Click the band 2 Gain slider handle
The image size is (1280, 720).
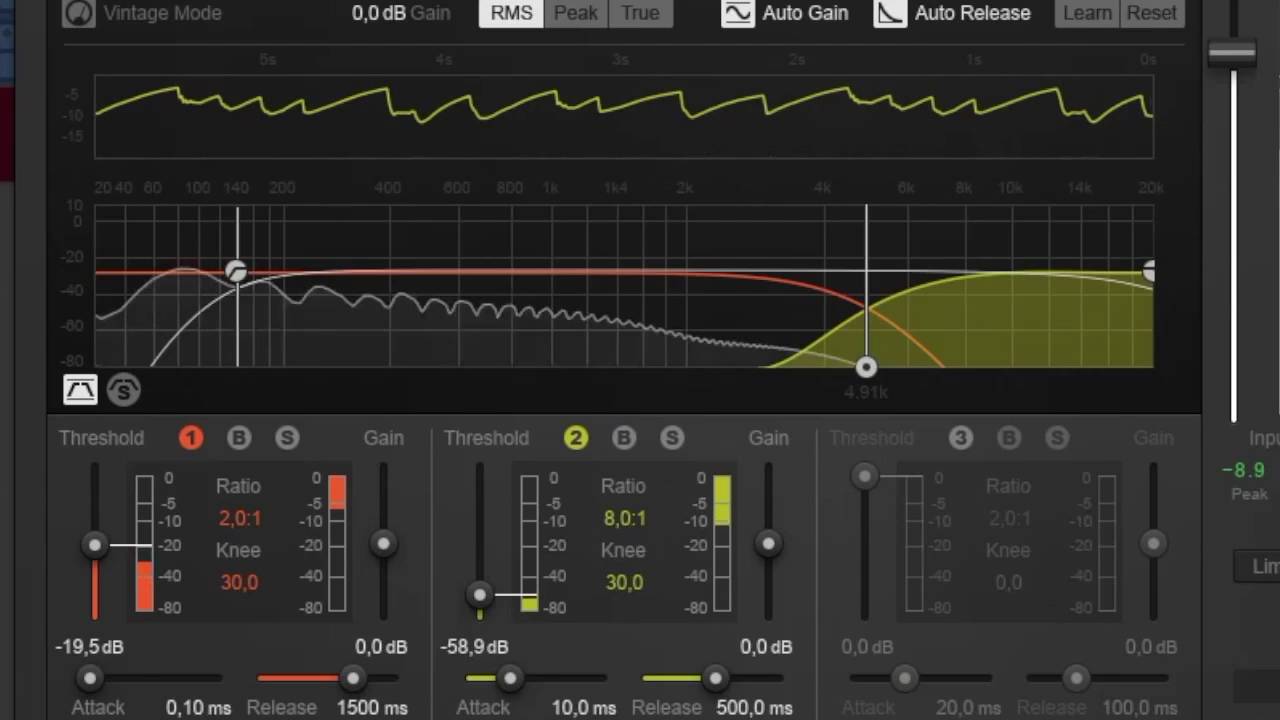[x=768, y=543]
